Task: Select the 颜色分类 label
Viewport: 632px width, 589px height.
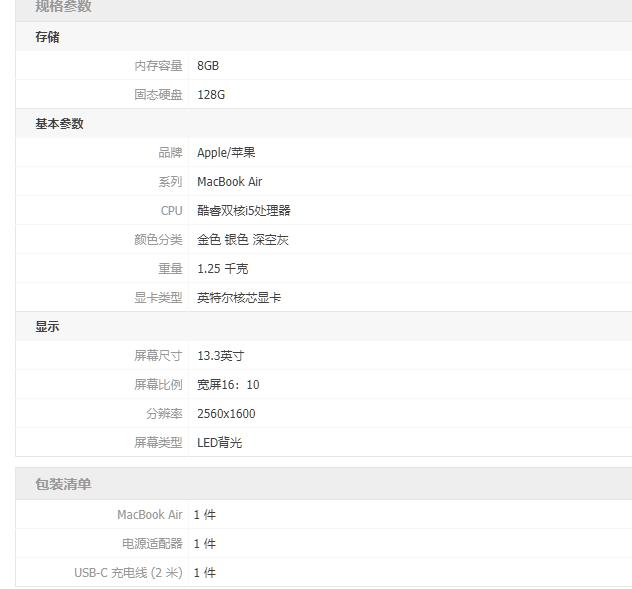Action: [158, 239]
